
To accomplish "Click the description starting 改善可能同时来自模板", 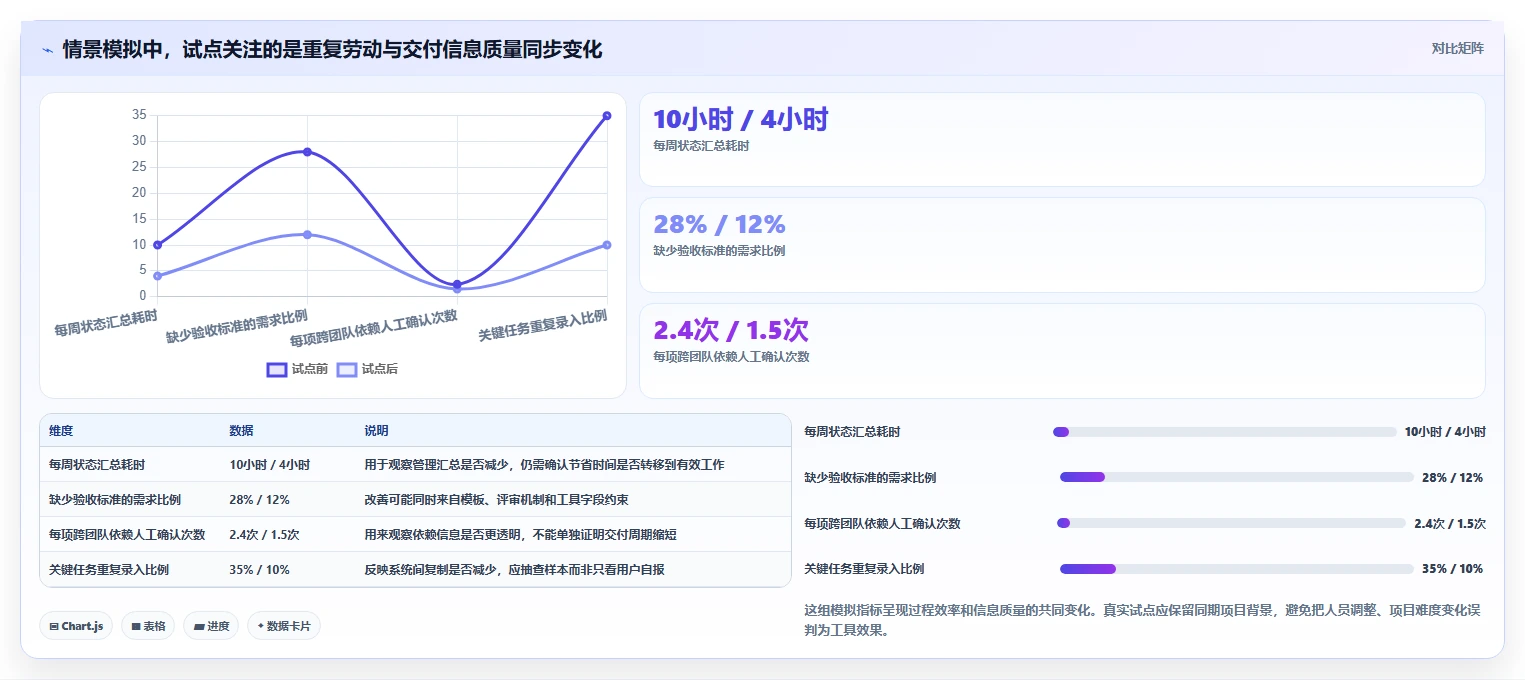I will click(x=496, y=500).
